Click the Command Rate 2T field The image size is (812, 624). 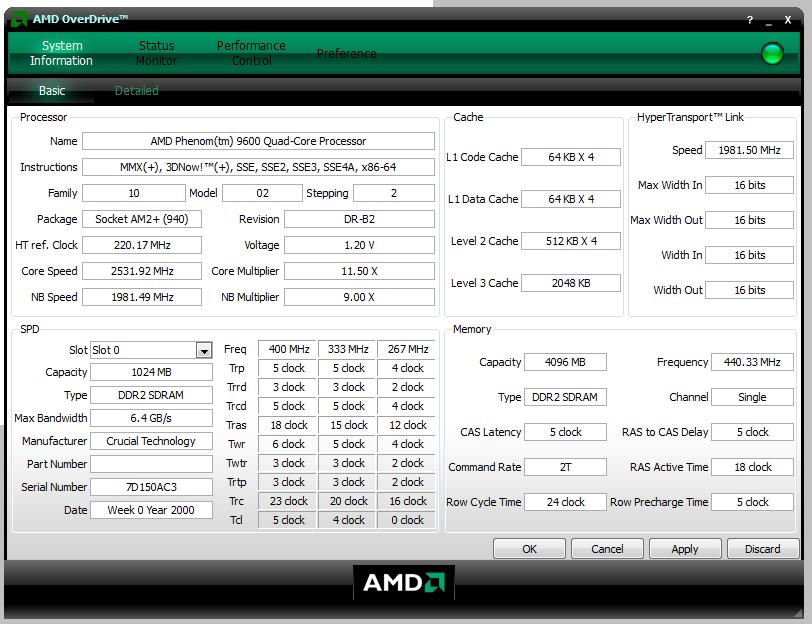[x=565, y=467]
